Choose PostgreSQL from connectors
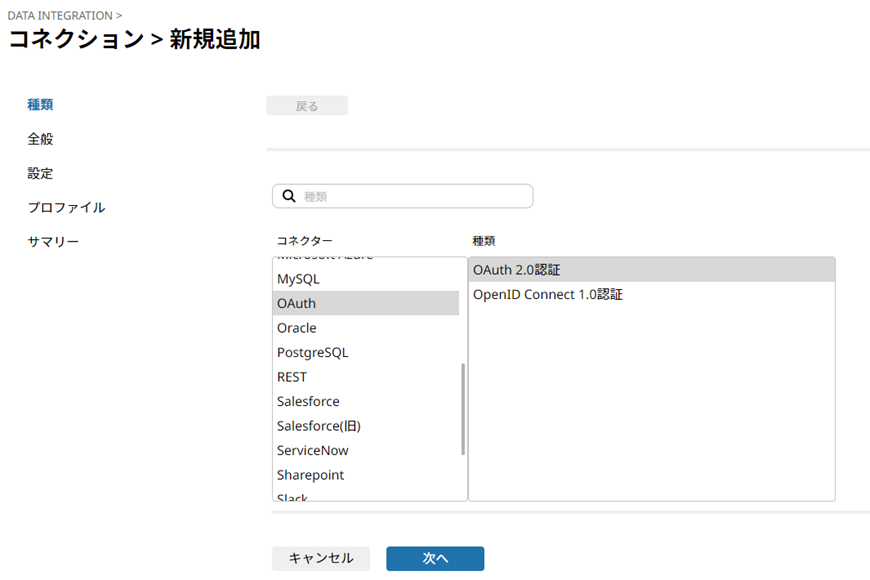 click(366, 352)
